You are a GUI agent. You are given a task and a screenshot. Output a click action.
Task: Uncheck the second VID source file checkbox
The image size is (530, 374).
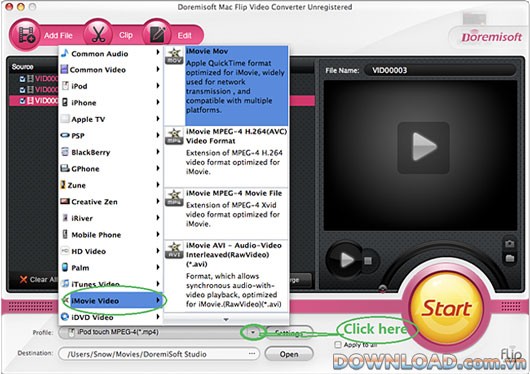point(22,90)
